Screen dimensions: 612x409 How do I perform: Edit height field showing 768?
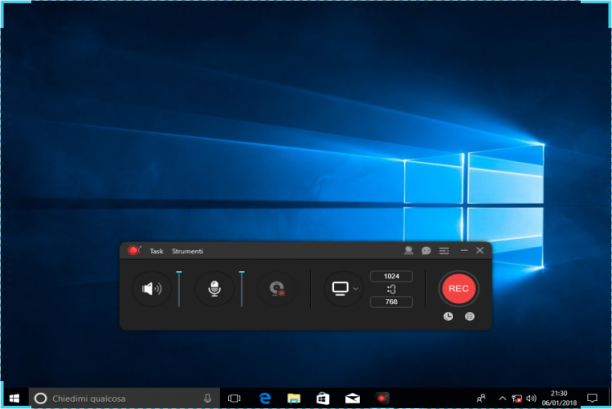click(391, 302)
